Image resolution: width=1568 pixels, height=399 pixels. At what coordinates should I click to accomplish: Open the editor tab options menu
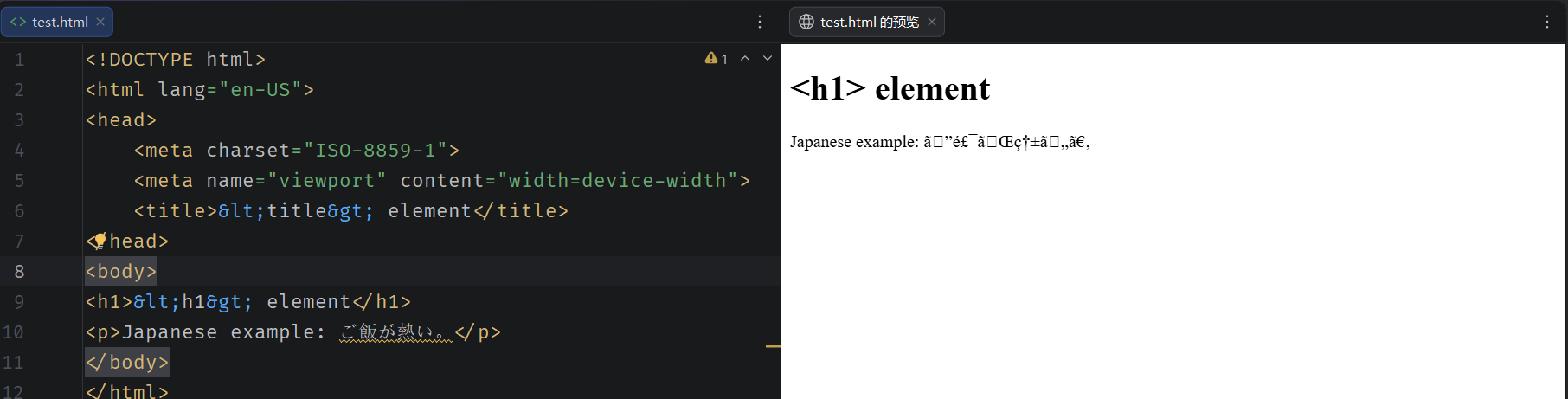click(x=760, y=22)
